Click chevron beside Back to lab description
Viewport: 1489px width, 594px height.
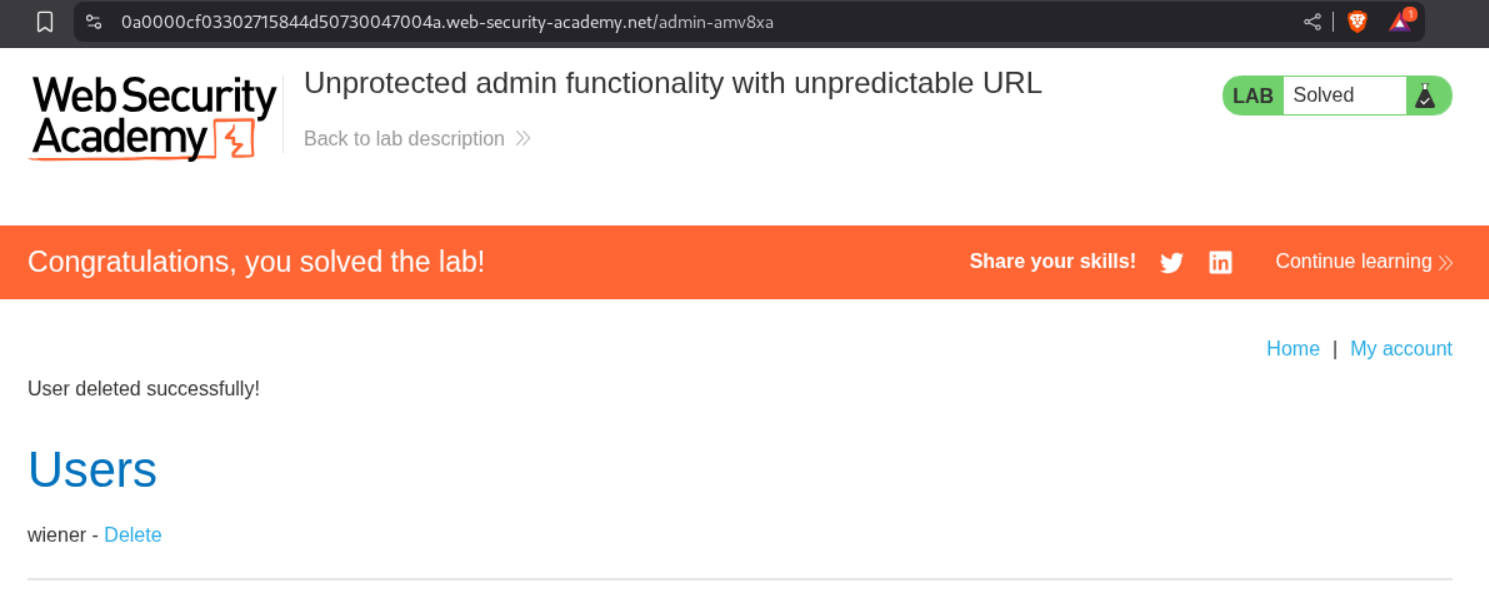523,139
